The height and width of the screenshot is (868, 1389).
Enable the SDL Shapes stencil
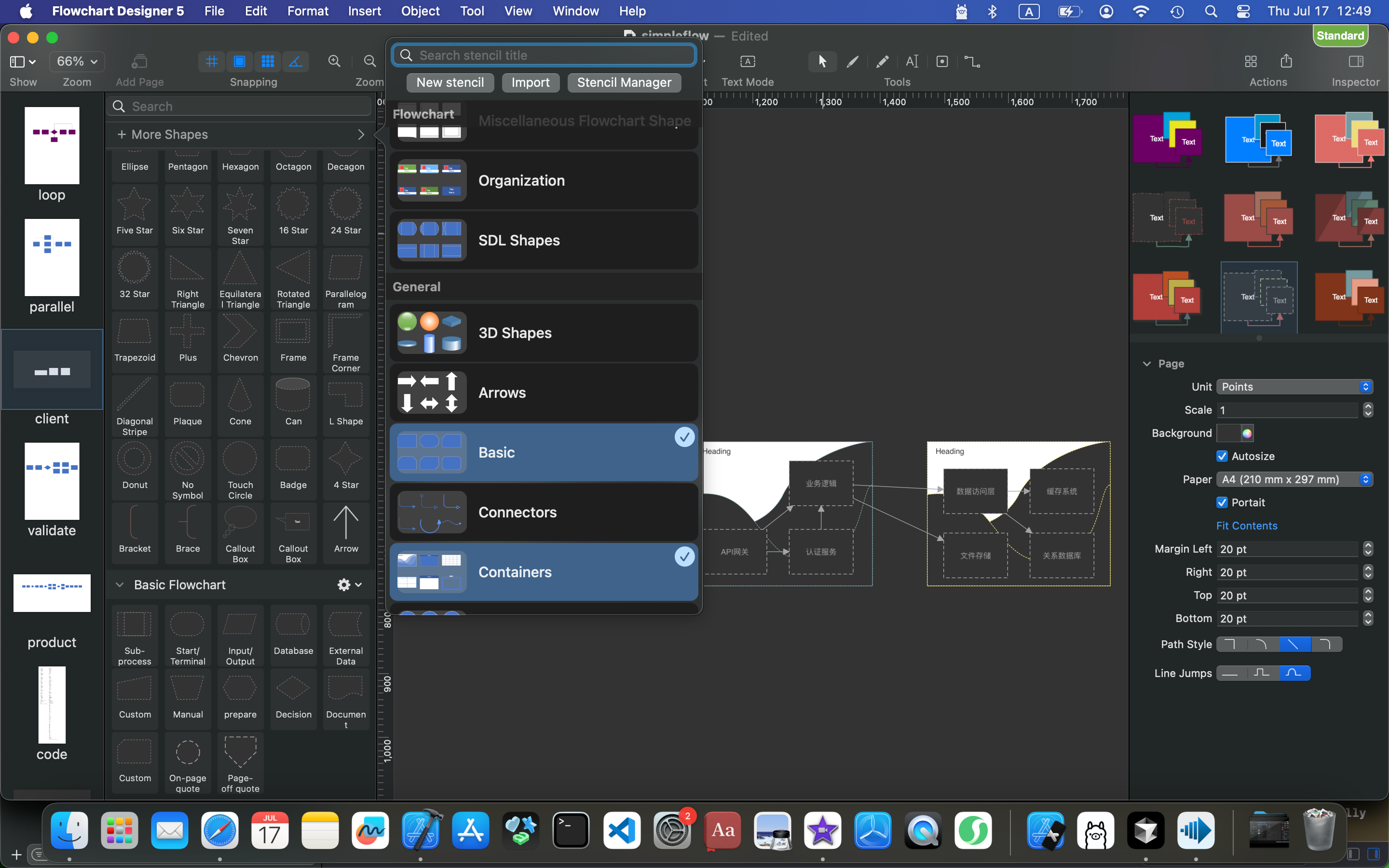point(544,240)
